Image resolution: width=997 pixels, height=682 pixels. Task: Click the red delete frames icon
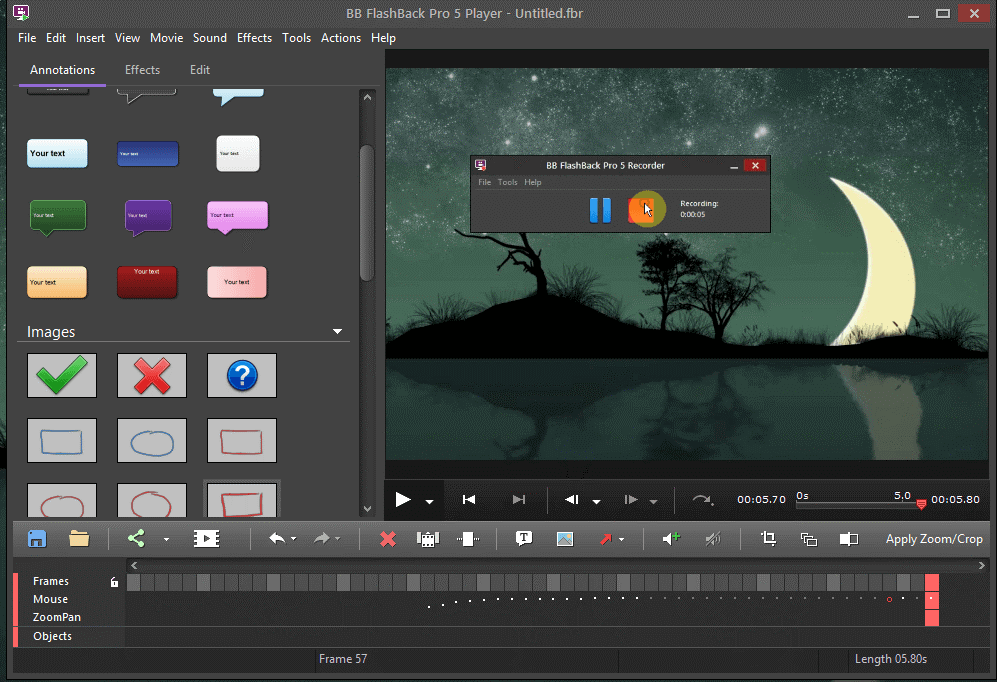tap(387, 538)
